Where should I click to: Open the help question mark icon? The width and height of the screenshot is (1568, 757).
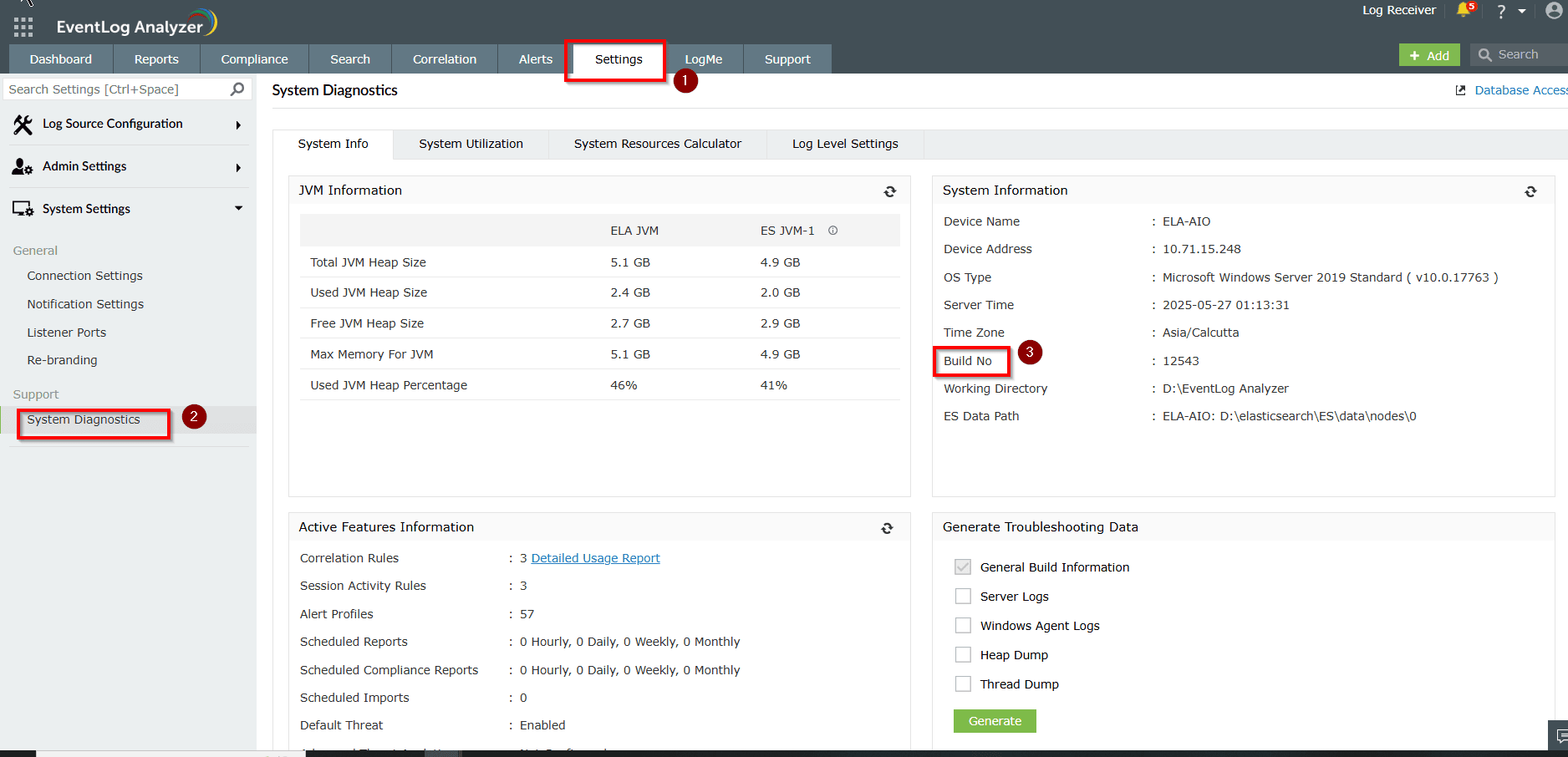(1501, 11)
